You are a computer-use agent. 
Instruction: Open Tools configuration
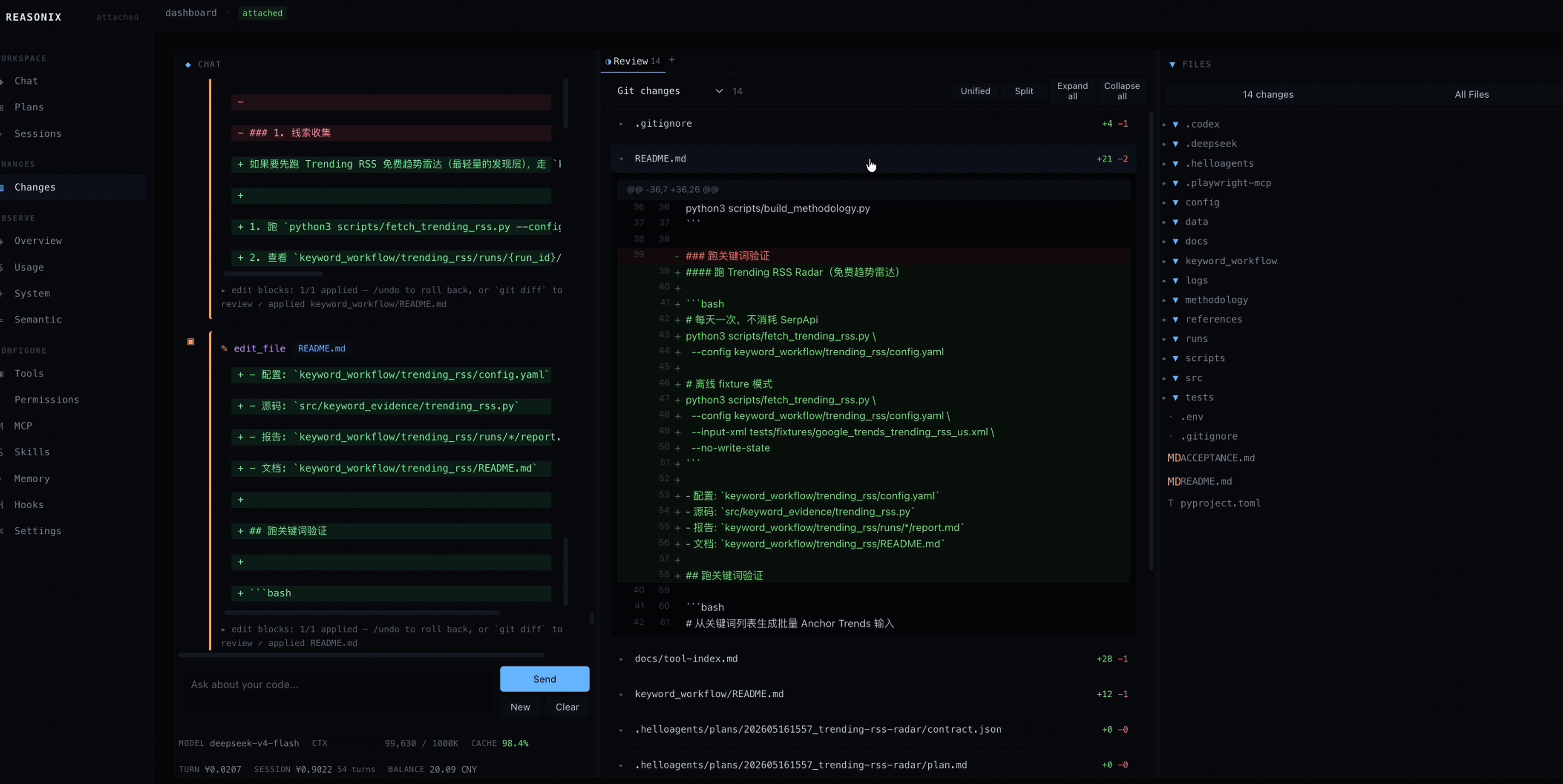[29, 373]
